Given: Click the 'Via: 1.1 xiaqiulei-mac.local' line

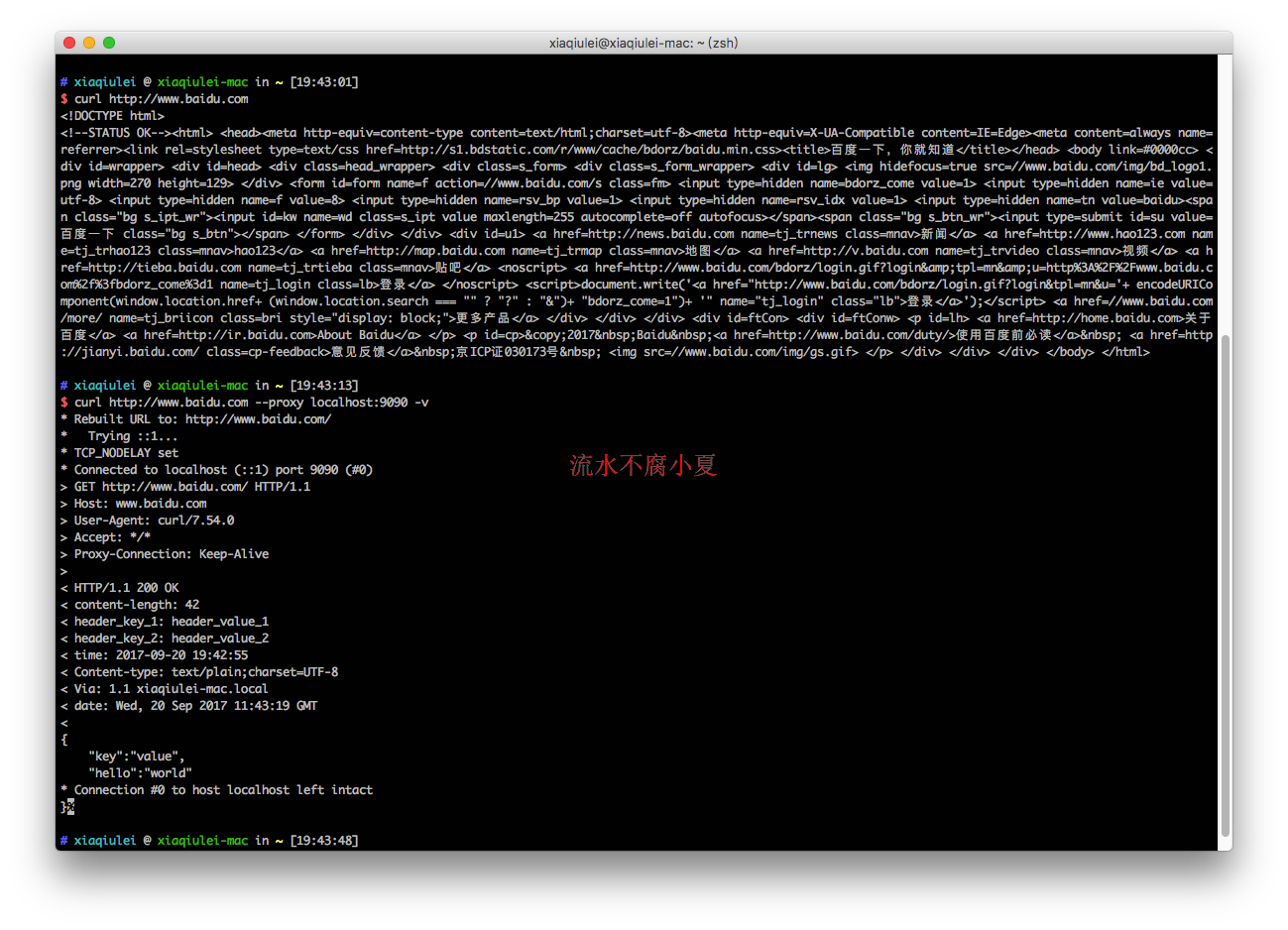Looking at the screenshot, I should click(x=165, y=689).
